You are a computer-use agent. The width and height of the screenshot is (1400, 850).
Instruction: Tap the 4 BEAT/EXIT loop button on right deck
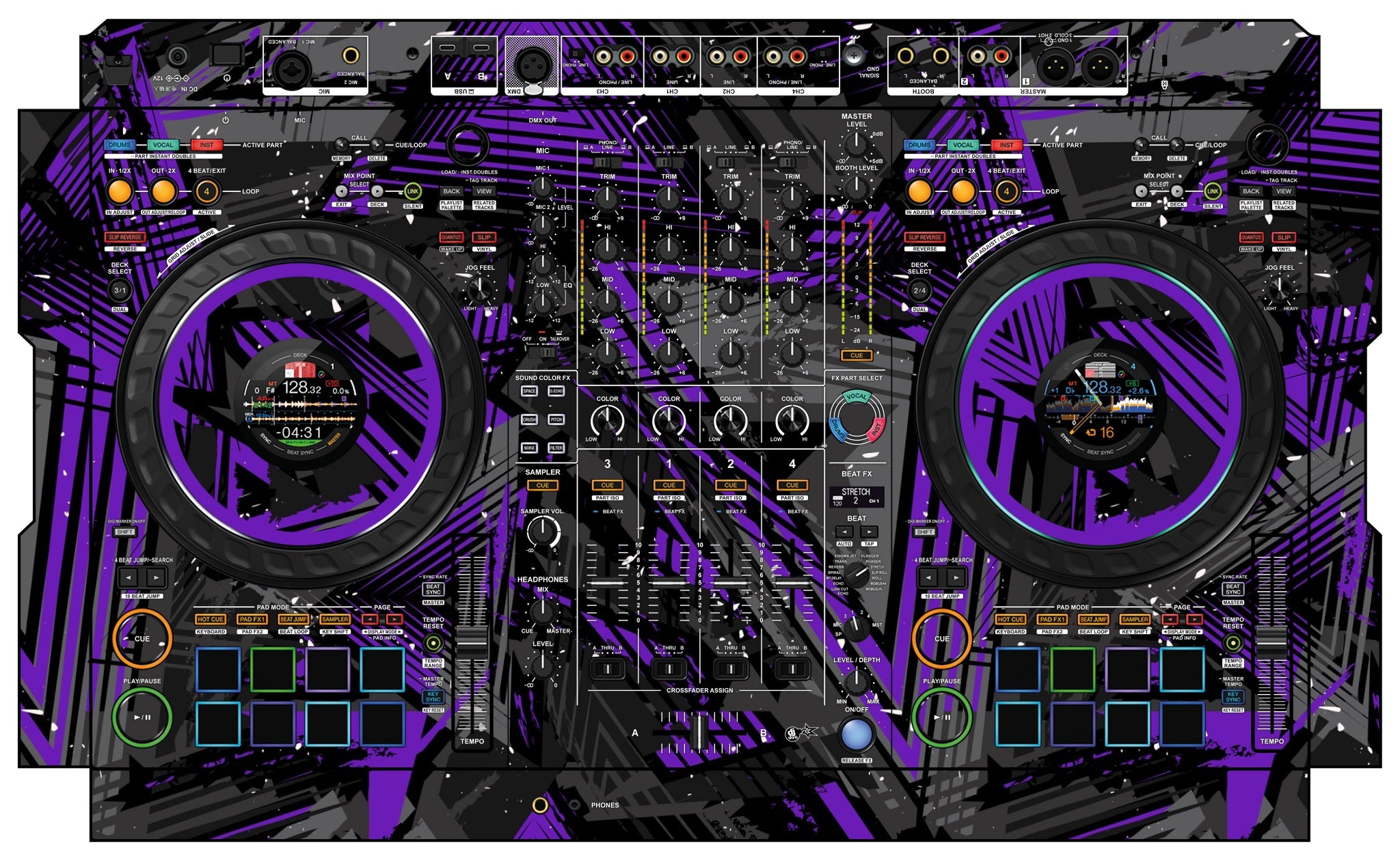click(1006, 192)
